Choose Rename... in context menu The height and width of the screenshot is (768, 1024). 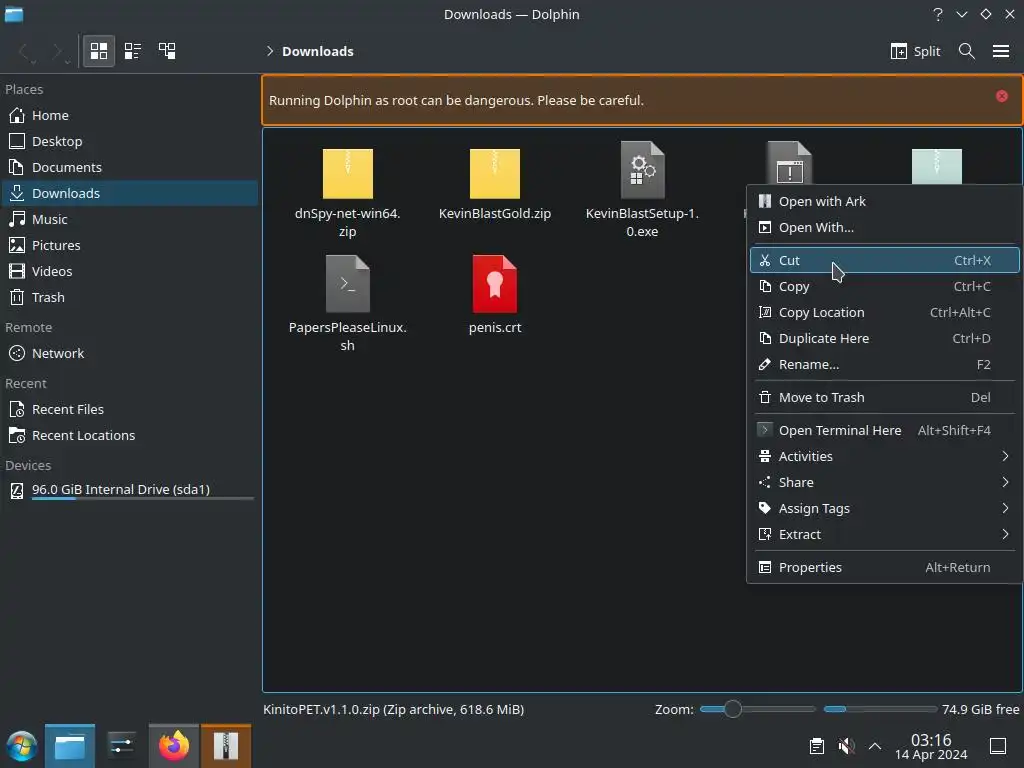click(x=884, y=364)
